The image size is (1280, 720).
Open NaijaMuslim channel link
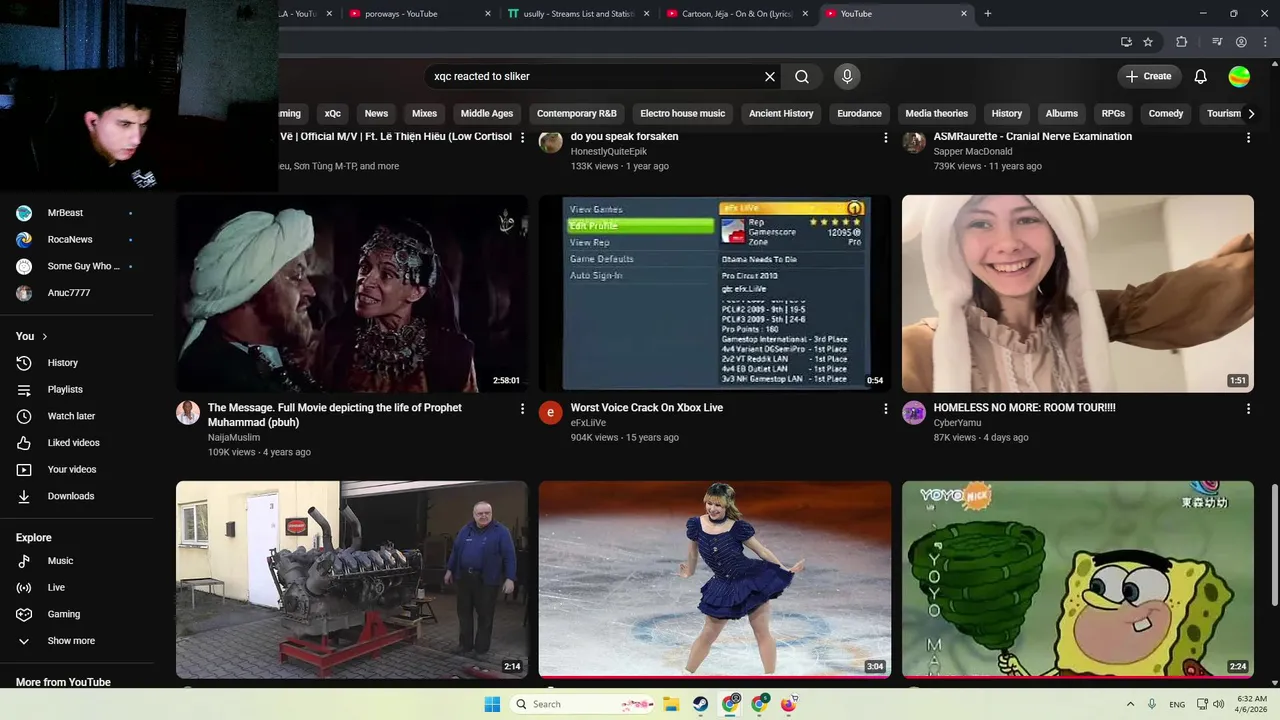[x=234, y=437]
